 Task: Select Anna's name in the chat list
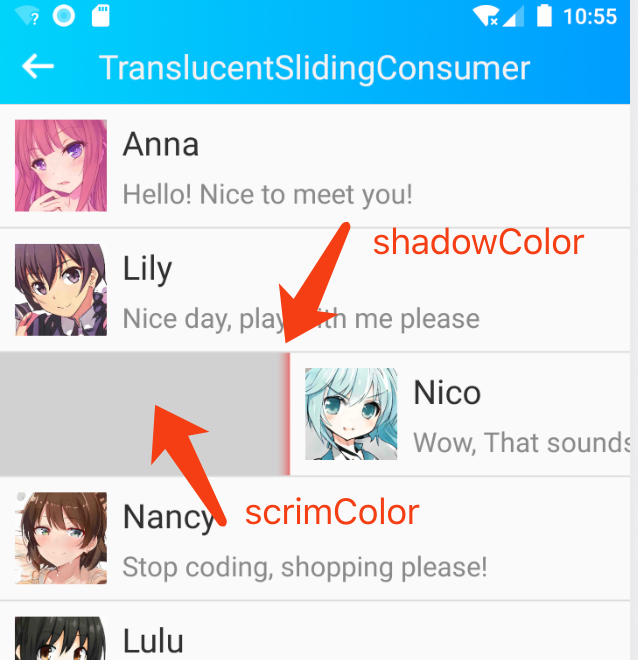click(160, 144)
